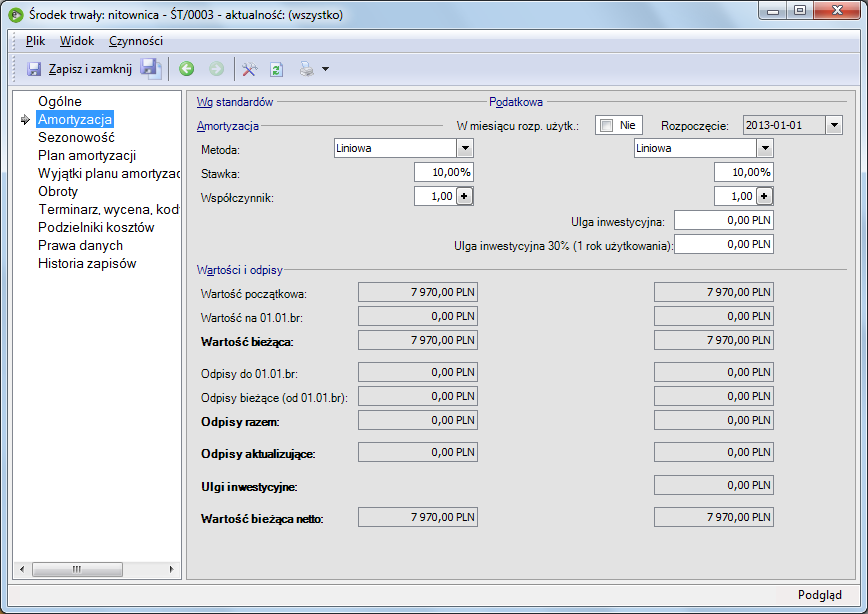
Task: Click the tax Stawka 10,00% field
Action: point(744,172)
